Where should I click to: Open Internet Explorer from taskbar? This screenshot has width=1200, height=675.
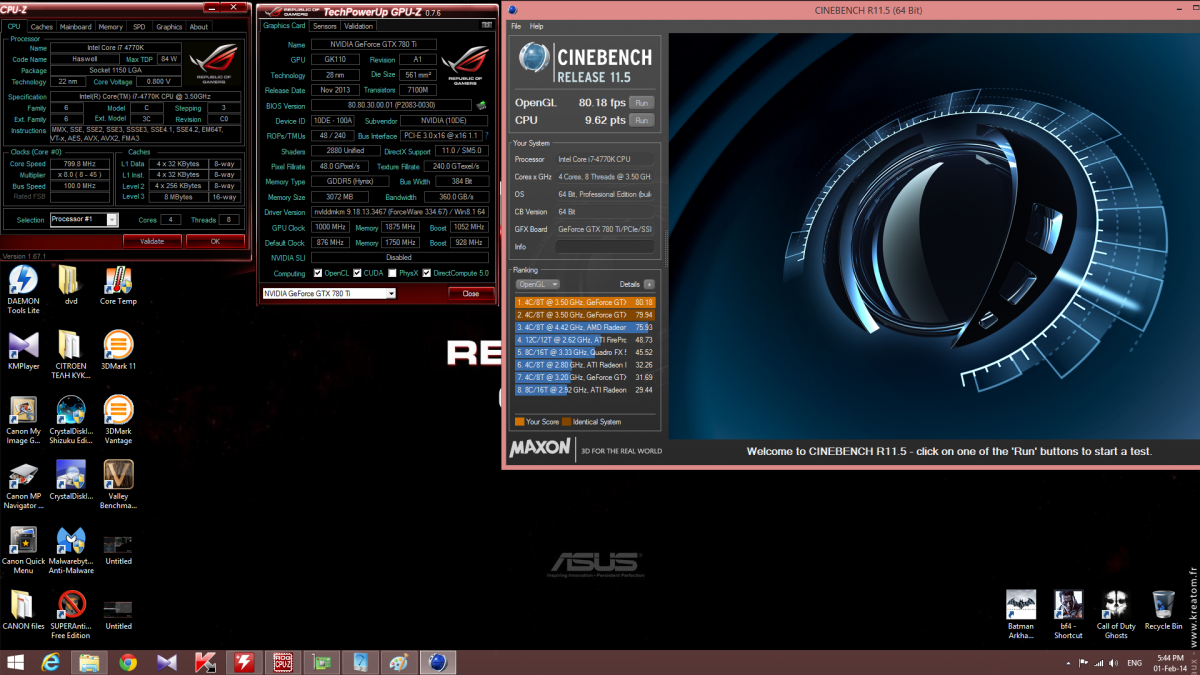click(51, 662)
